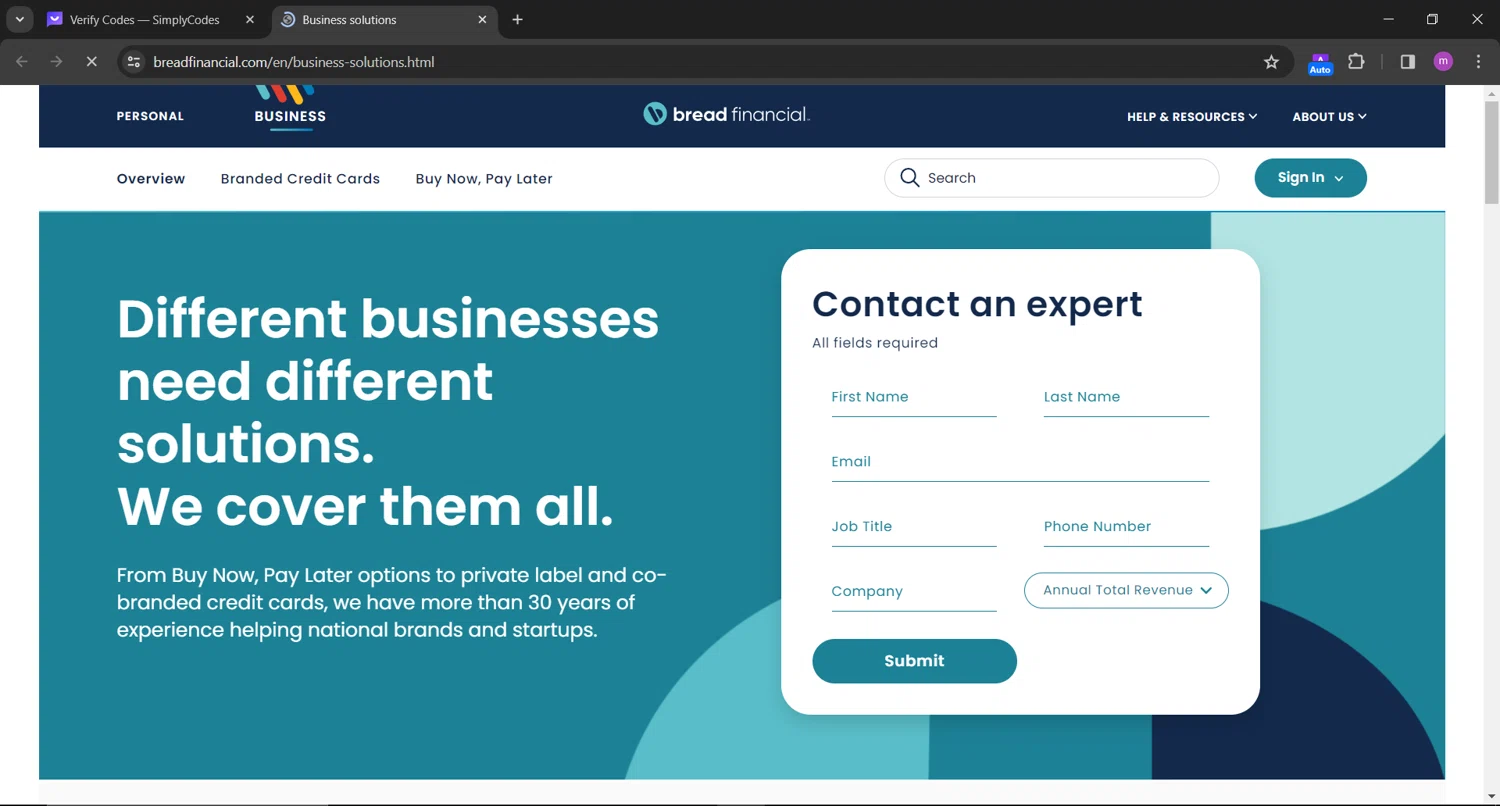Open the Extensions puzzle icon
The height and width of the screenshot is (806, 1500).
coord(1356,62)
